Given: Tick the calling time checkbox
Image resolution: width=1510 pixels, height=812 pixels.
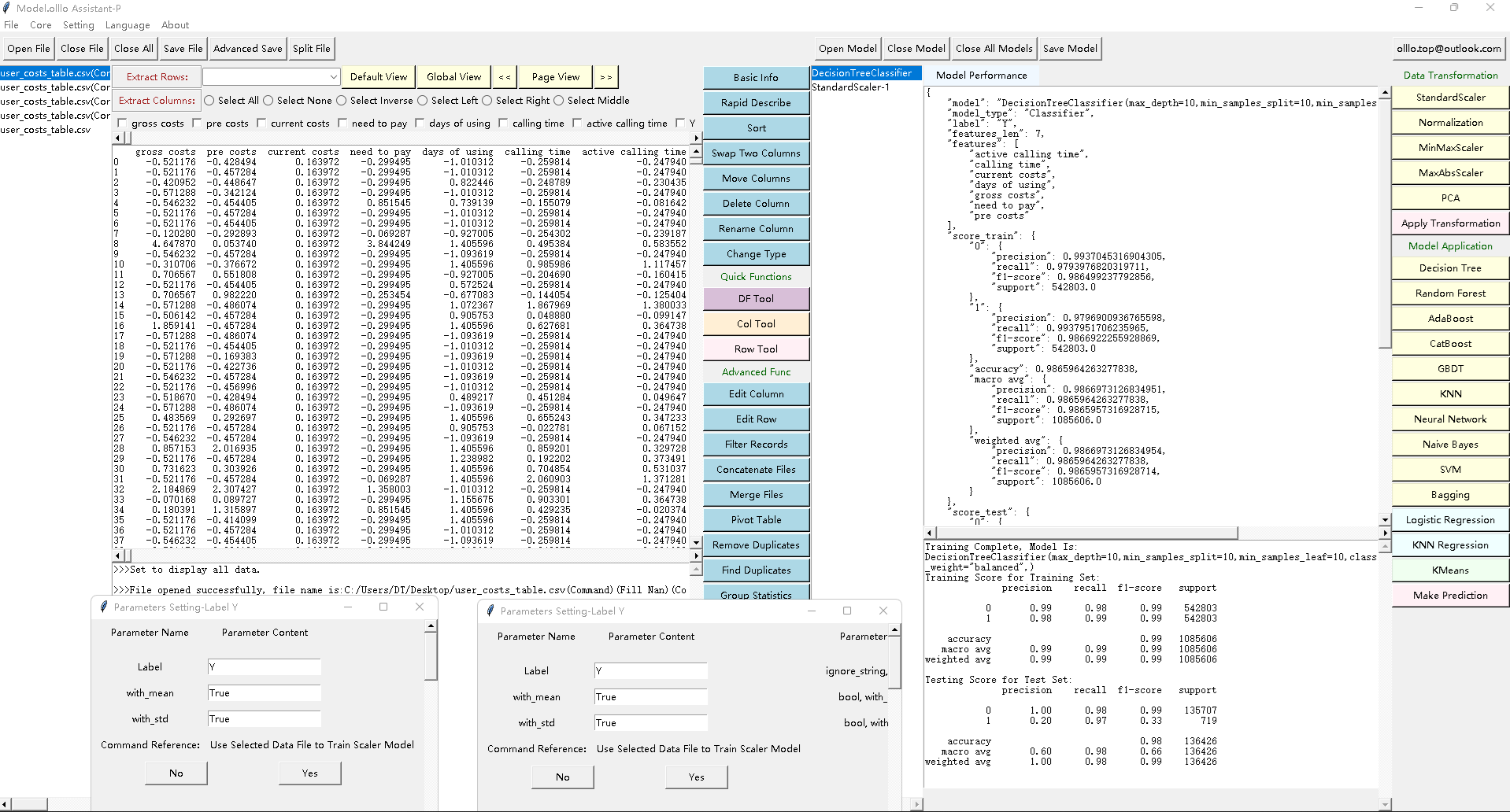Looking at the screenshot, I should point(503,123).
